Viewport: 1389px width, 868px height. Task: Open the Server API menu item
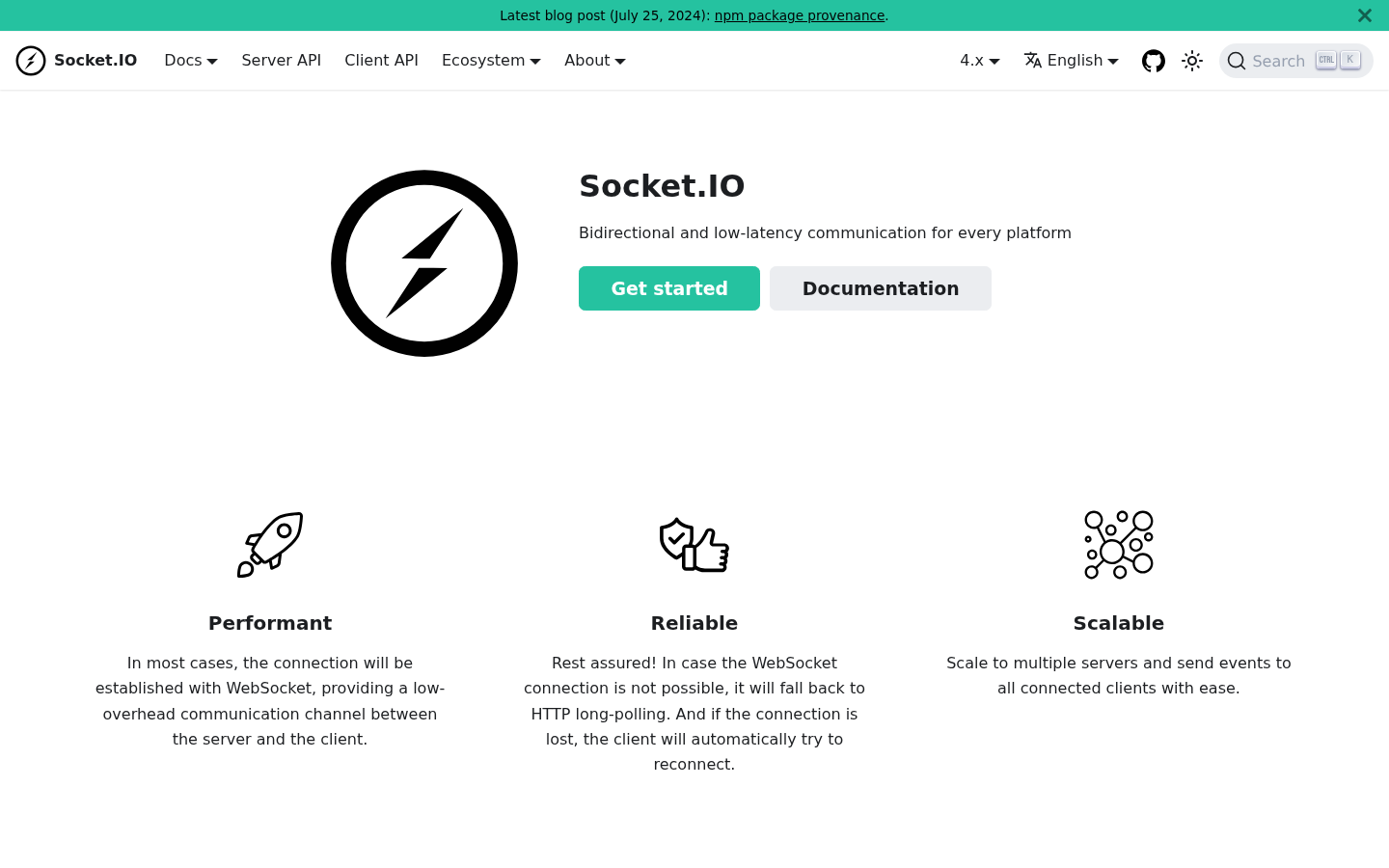coord(281,60)
